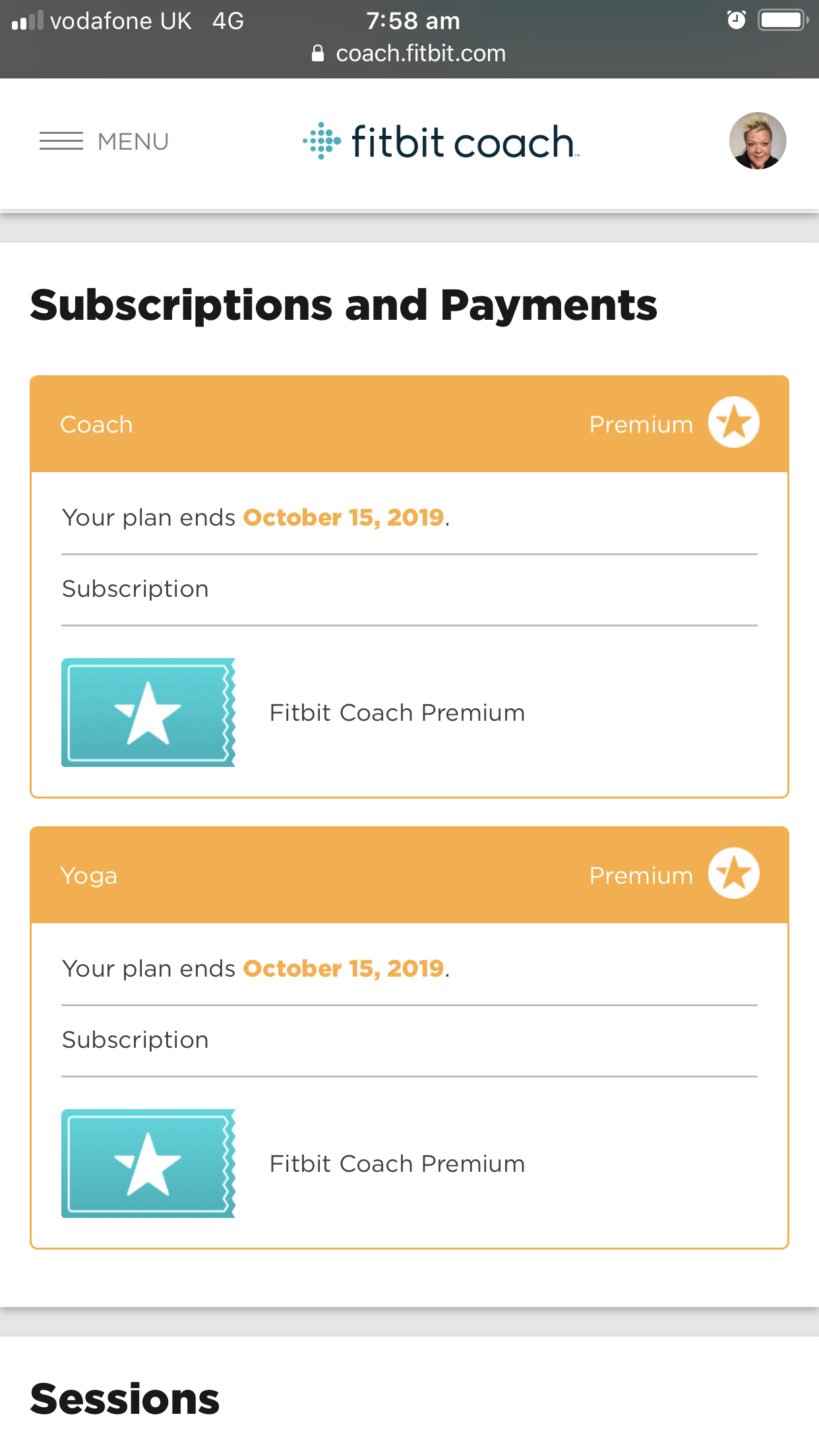Tap the MENU label
The image size is (819, 1456).
click(133, 142)
